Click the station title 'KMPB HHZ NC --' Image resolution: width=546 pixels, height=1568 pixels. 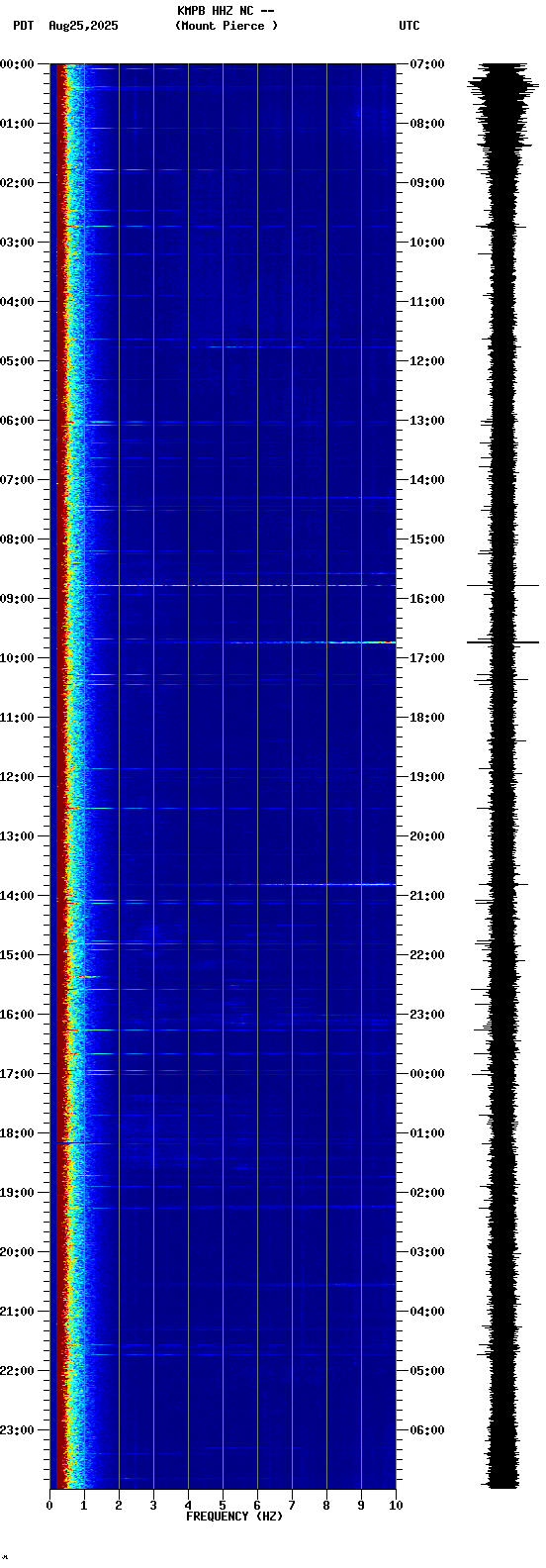tap(226, 11)
